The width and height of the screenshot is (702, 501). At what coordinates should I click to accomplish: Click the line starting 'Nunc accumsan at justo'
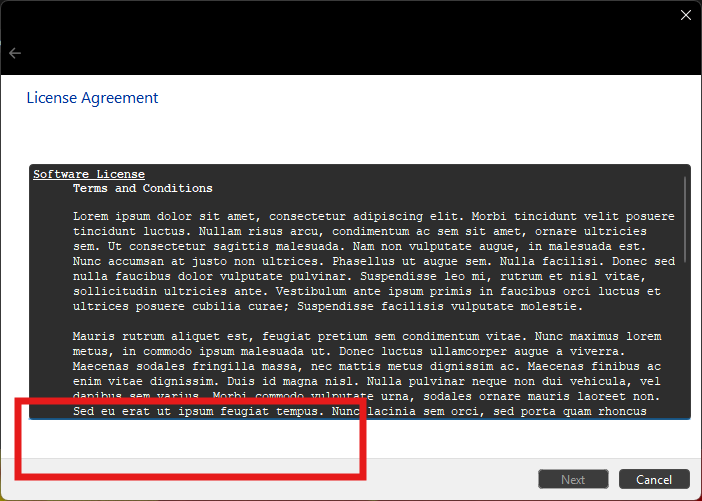click(x=373, y=261)
